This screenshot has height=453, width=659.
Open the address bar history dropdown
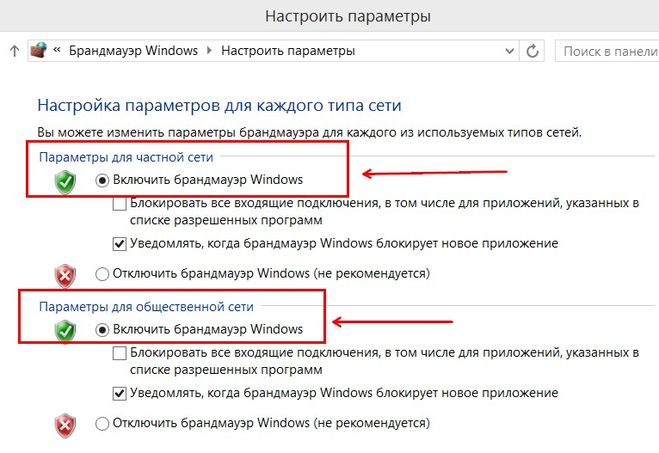pyautogui.click(x=509, y=51)
